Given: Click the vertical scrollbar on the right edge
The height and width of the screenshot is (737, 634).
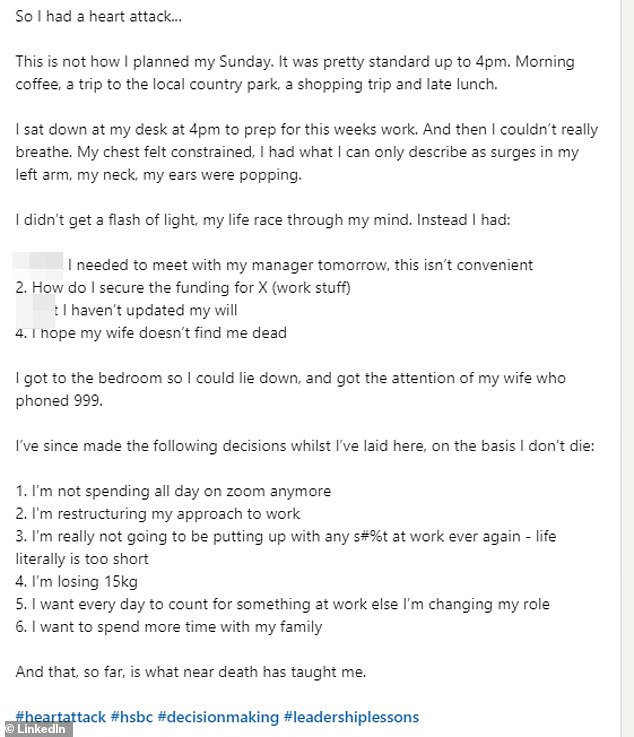Looking at the screenshot, I should (x=627, y=368).
